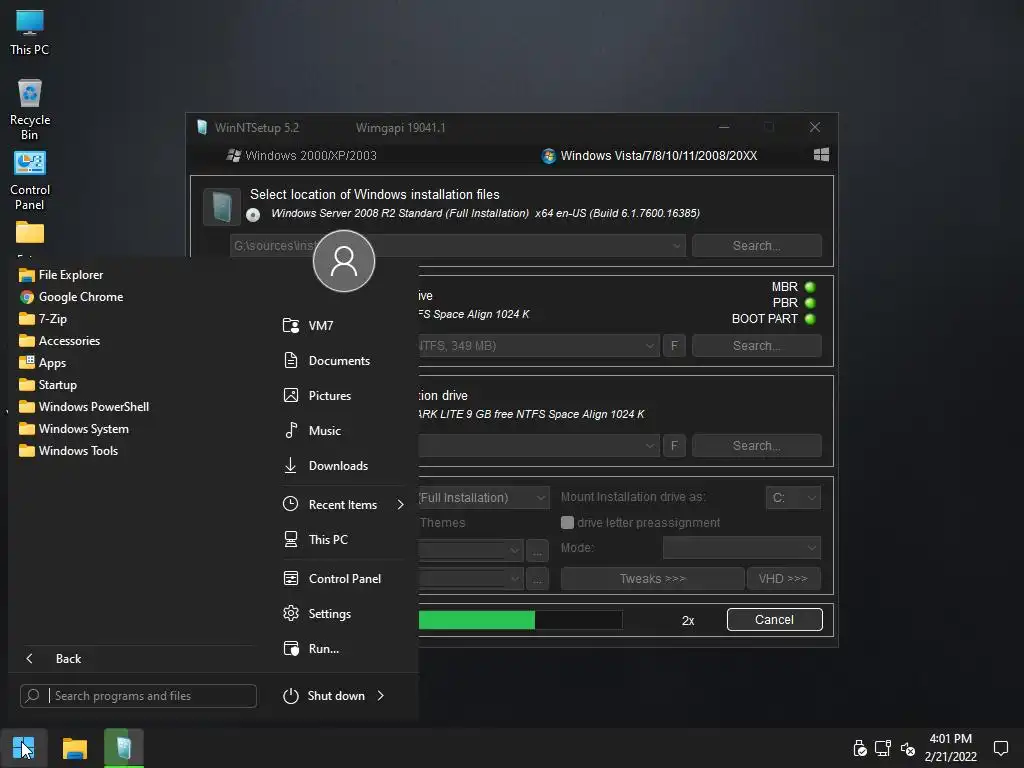
Task: Launch Google Chrome from Start menu
Action: click(71, 297)
